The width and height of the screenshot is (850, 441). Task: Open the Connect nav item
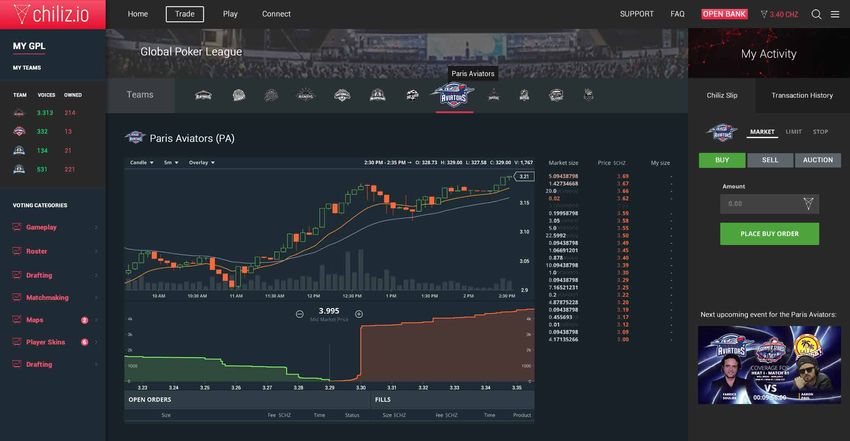point(276,14)
